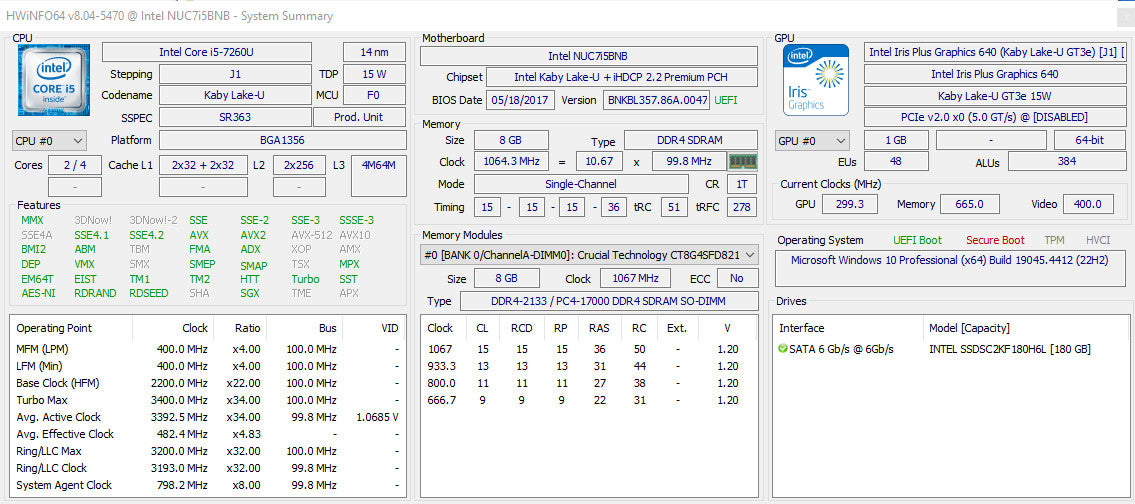Select the Kaby Lake-U codename field

235,95
